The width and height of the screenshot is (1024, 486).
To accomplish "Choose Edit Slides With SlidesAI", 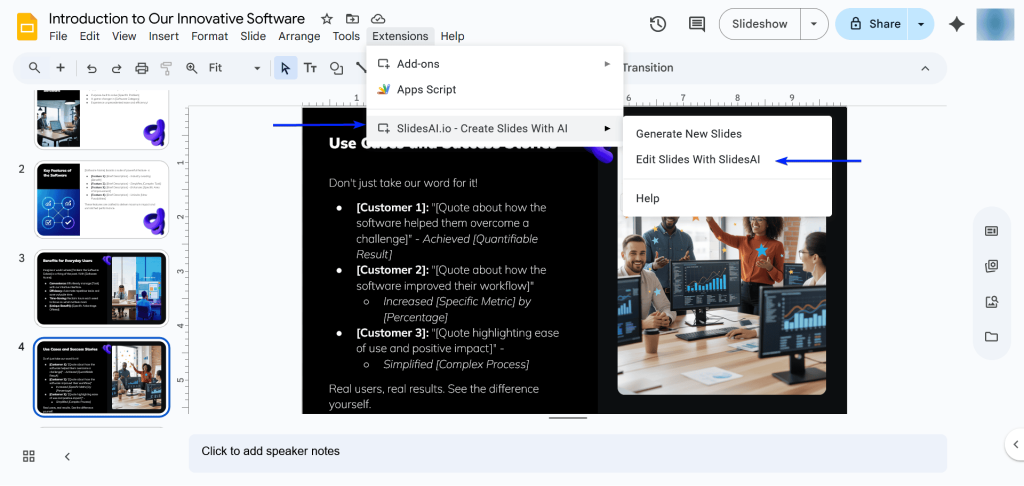I will pos(698,160).
